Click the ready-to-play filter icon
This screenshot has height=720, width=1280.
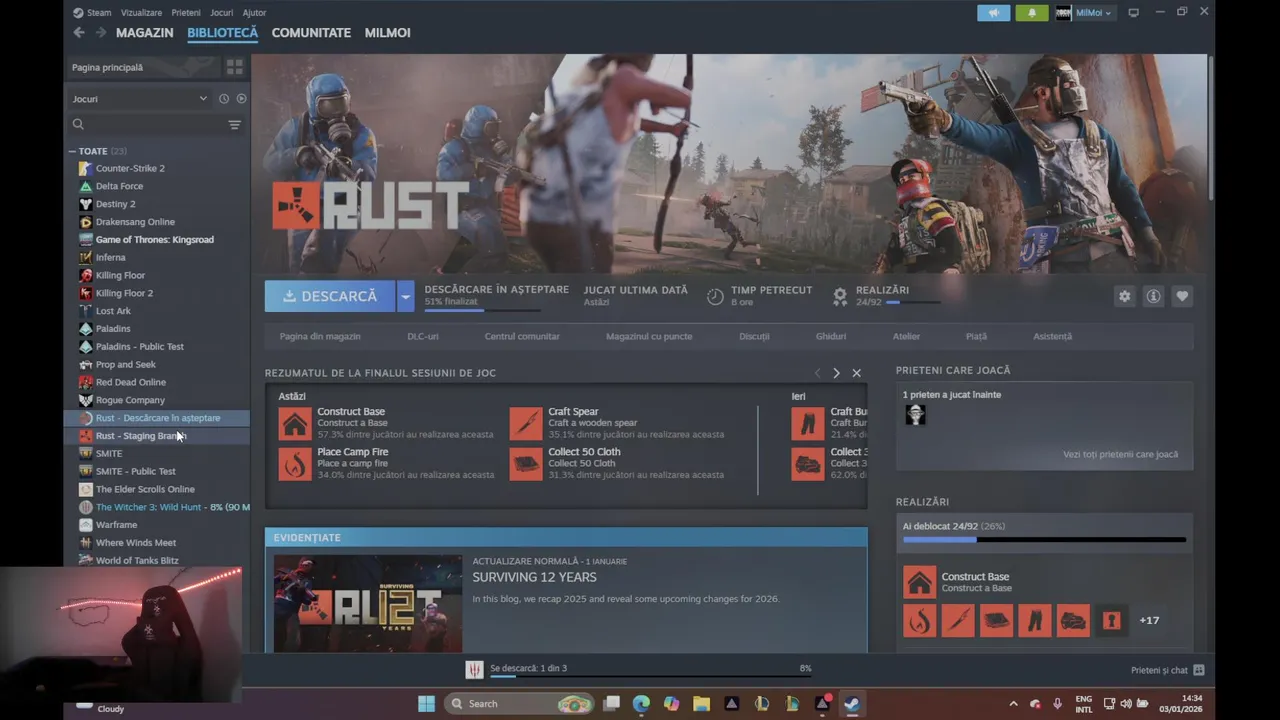point(241,99)
